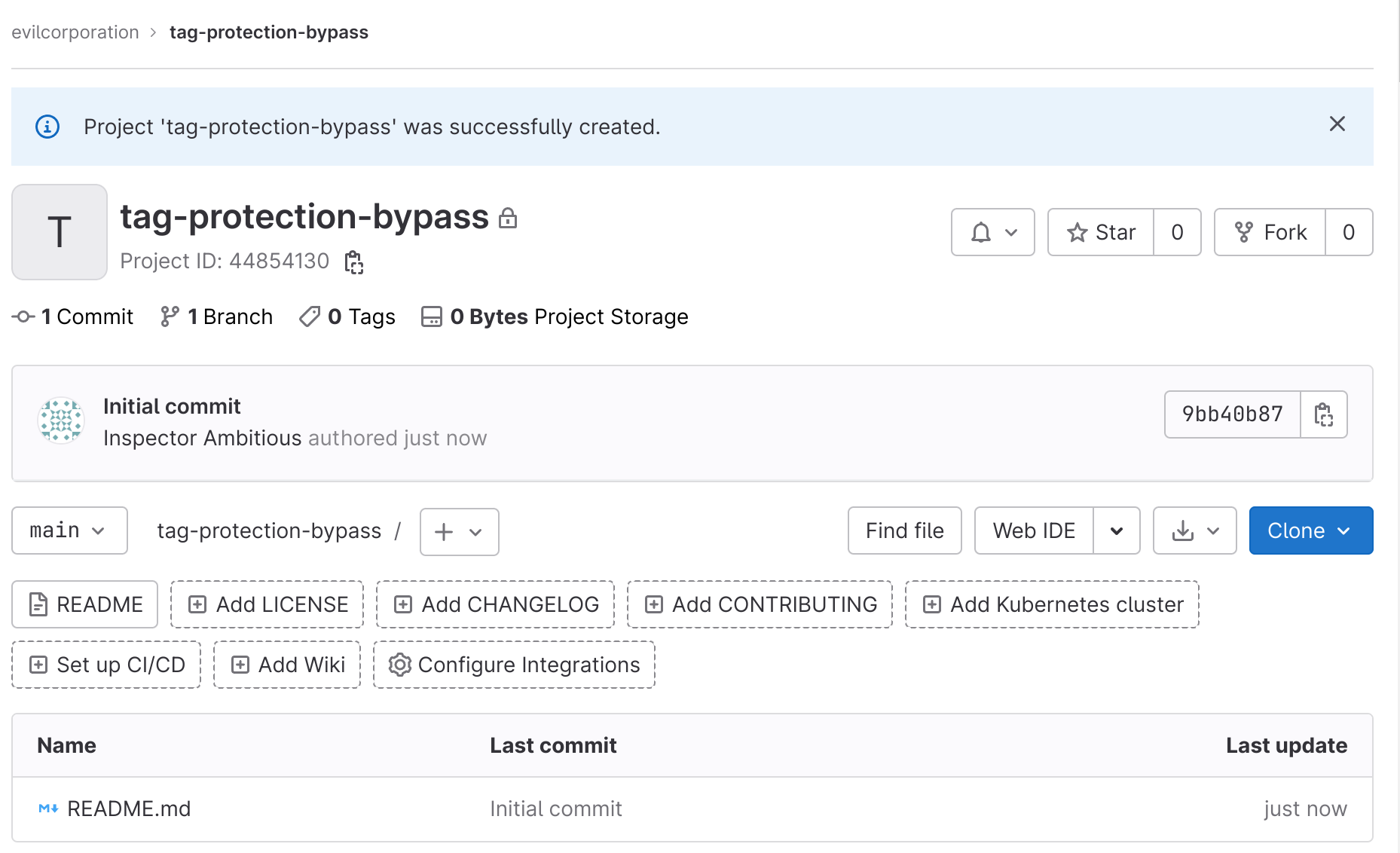Open the notification bell dropdown
The height and width of the screenshot is (853, 1400).
tap(992, 233)
